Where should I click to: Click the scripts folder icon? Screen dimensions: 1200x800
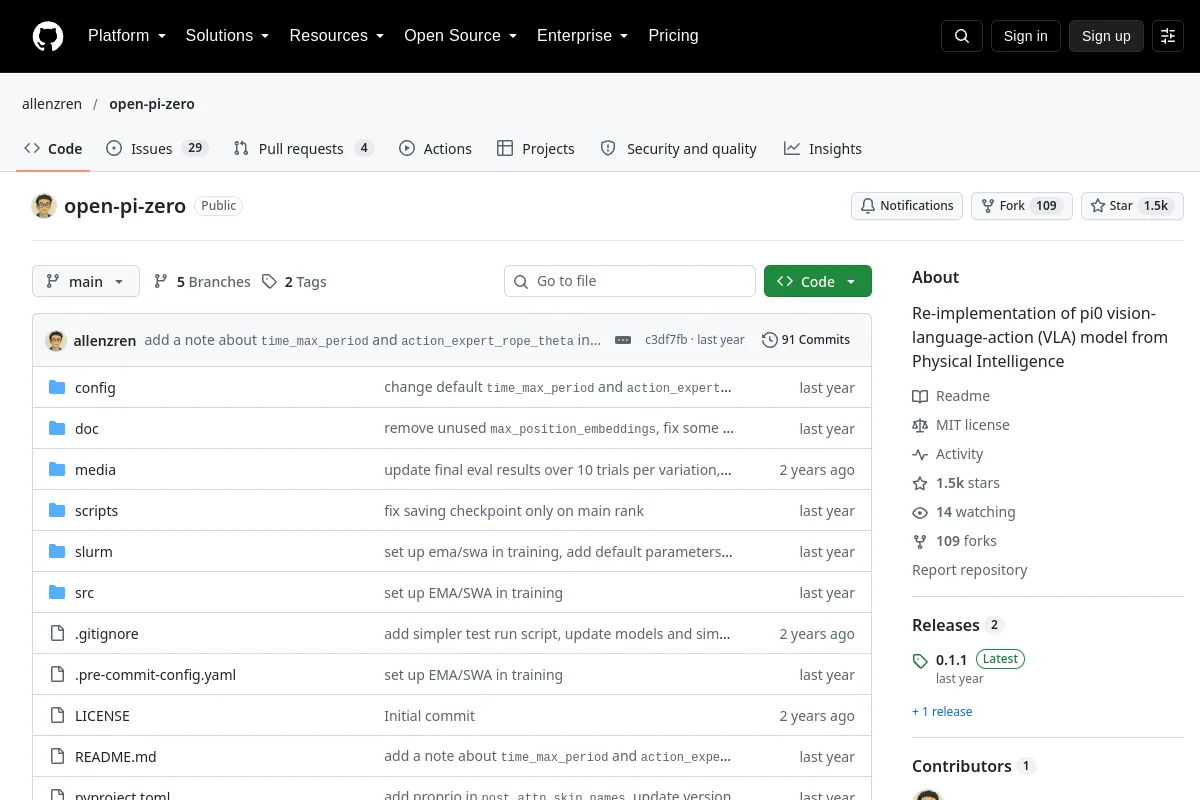coord(57,510)
